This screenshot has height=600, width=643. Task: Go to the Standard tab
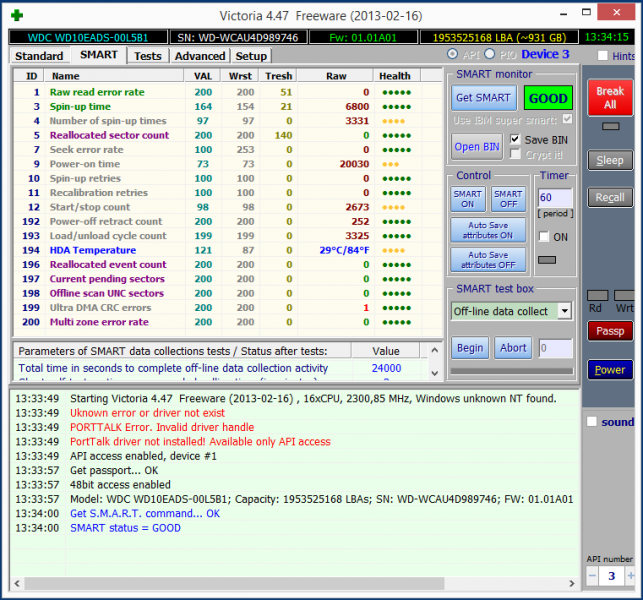(x=39, y=56)
